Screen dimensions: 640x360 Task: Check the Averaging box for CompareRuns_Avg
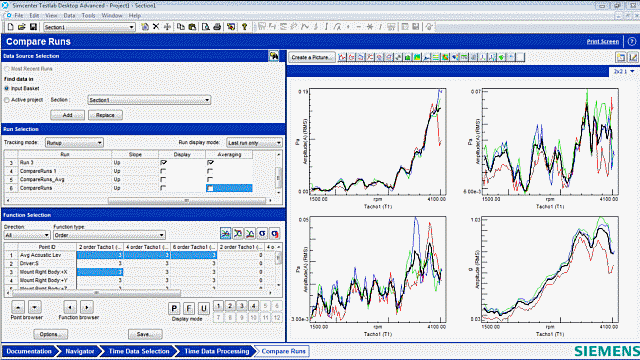210,180
